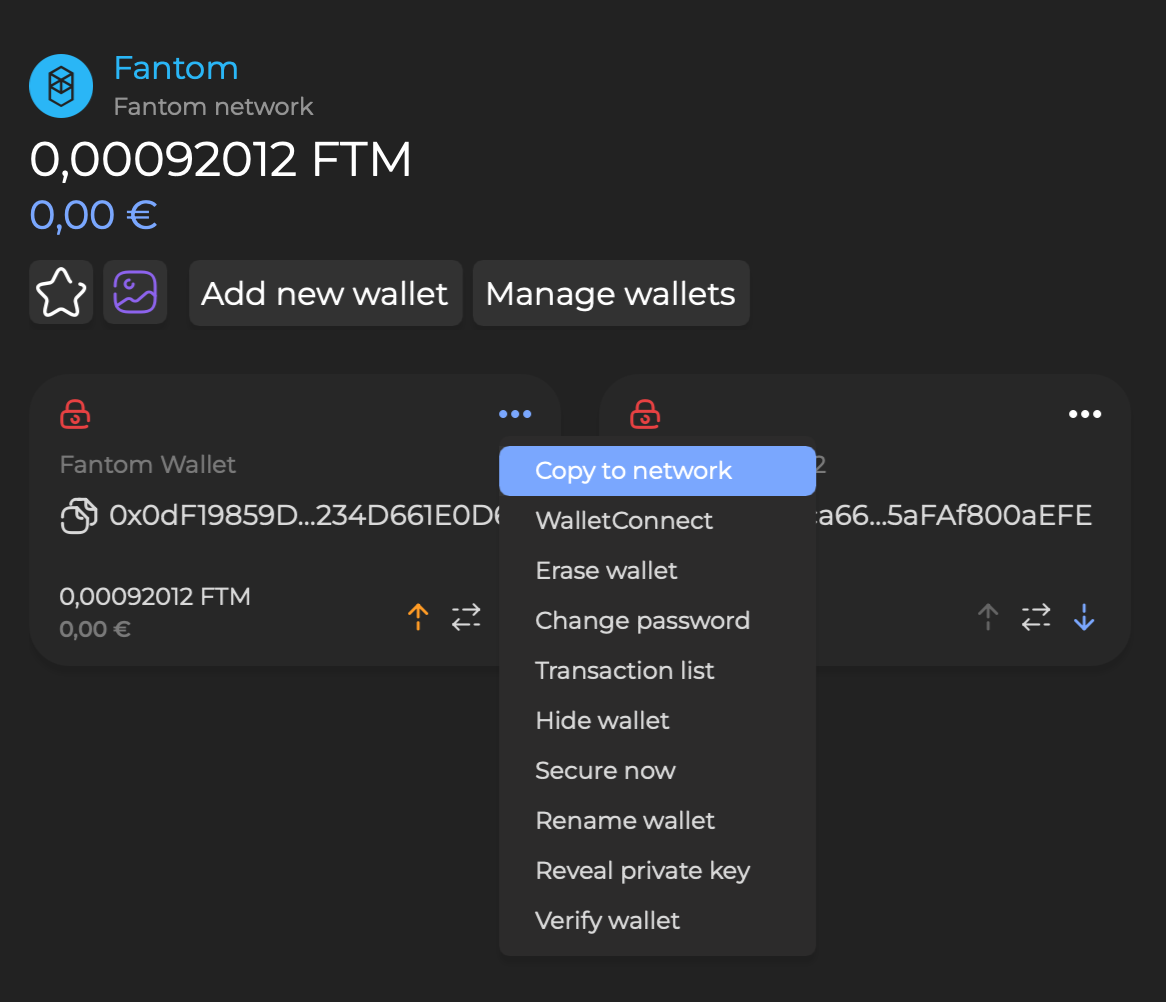Click the Manage wallets button
The width and height of the screenshot is (1166, 1002).
pyautogui.click(x=611, y=293)
